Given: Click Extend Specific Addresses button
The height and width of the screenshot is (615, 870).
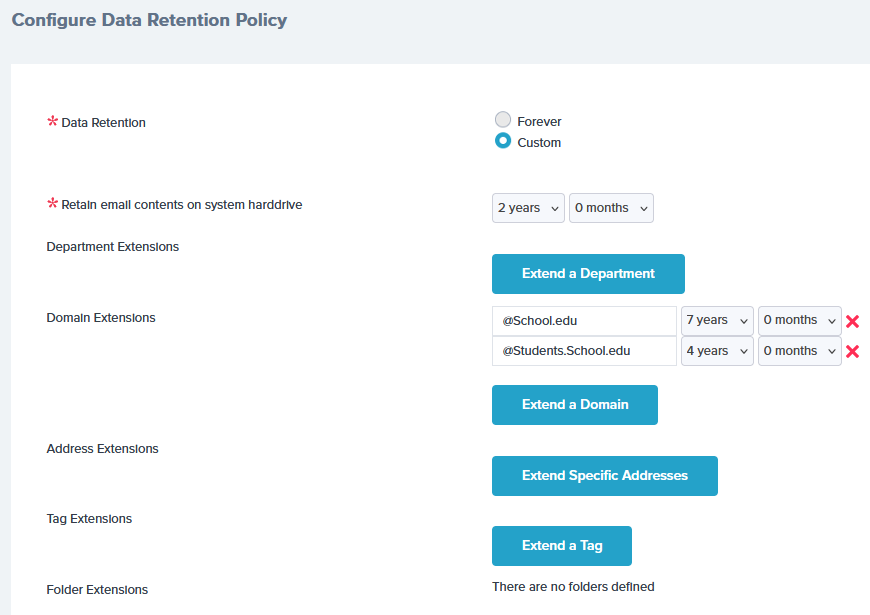Looking at the screenshot, I should click(x=604, y=476).
